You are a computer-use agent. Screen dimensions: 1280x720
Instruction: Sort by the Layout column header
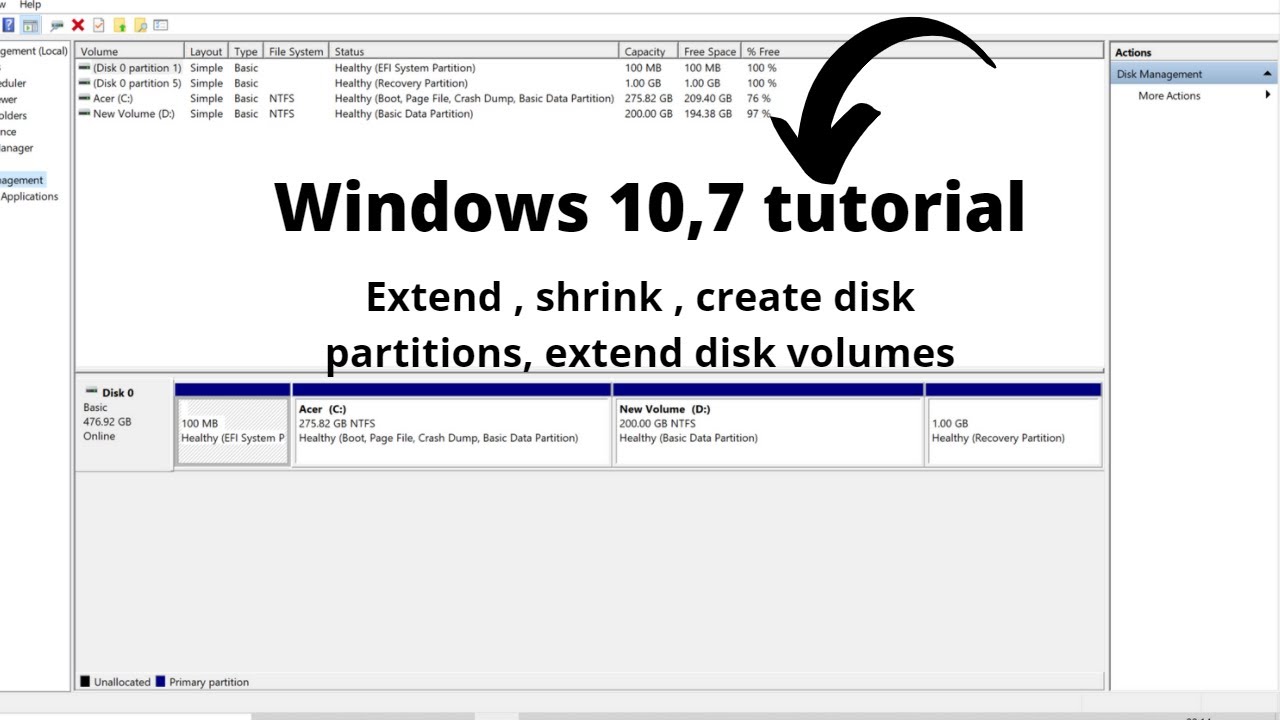pyautogui.click(x=207, y=52)
